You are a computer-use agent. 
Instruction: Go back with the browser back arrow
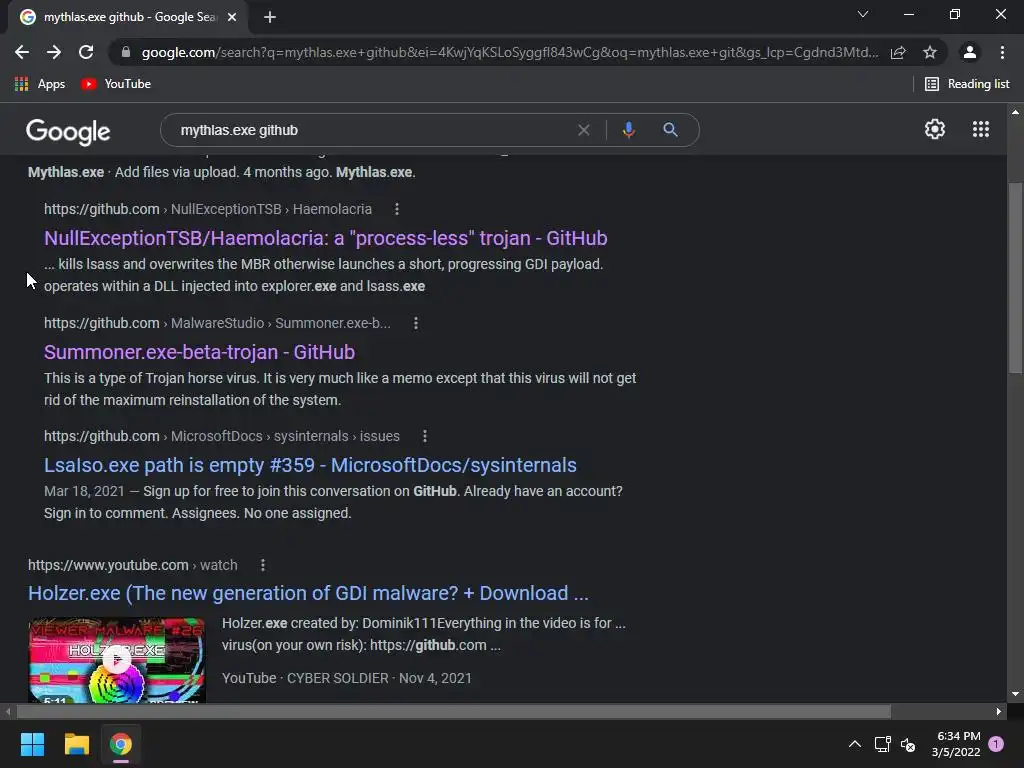pyautogui.click(x=22, y=52)
